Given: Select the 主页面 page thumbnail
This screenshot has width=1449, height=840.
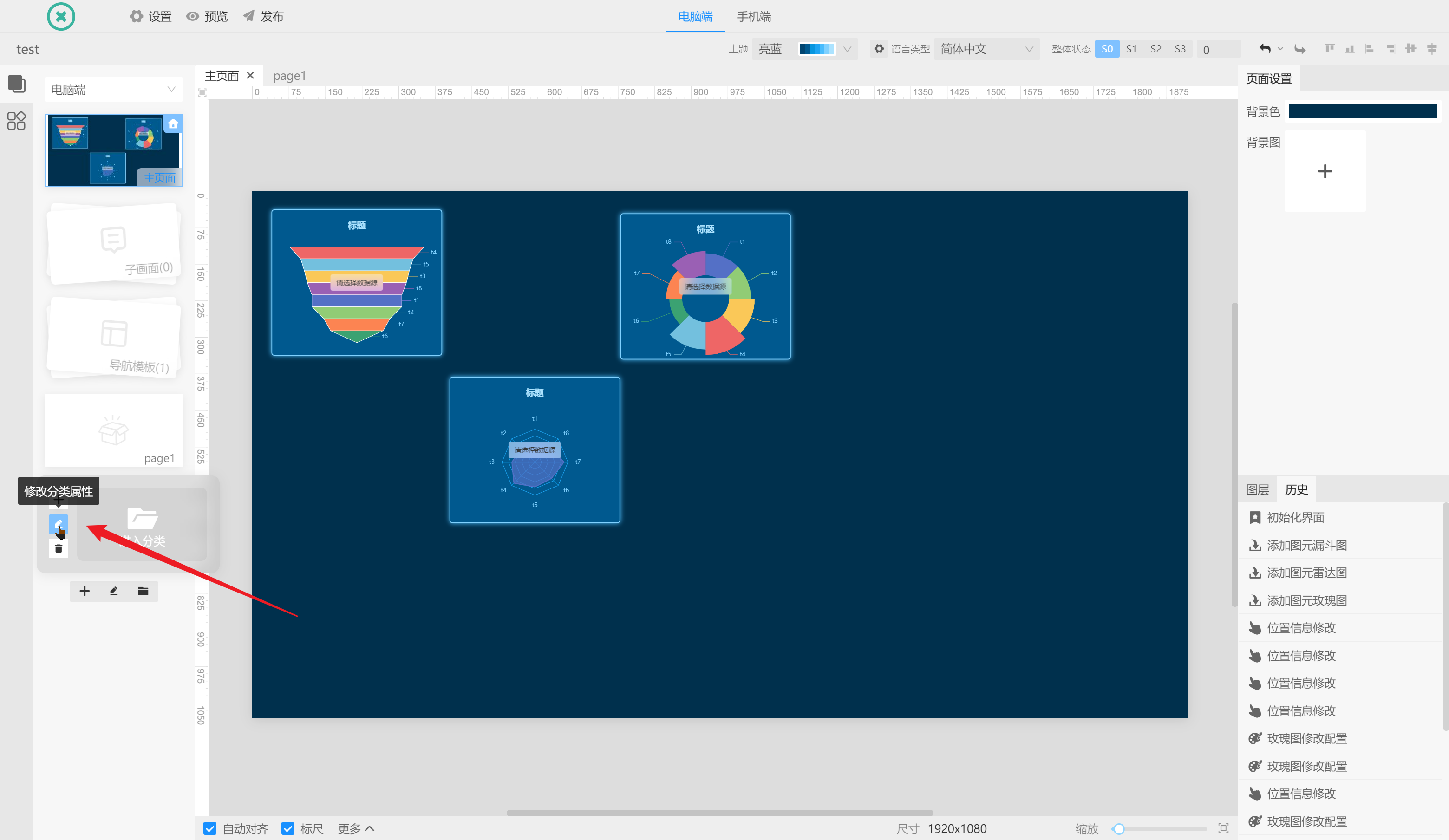Looking at the screenshot, I should [x=113, y=150].
